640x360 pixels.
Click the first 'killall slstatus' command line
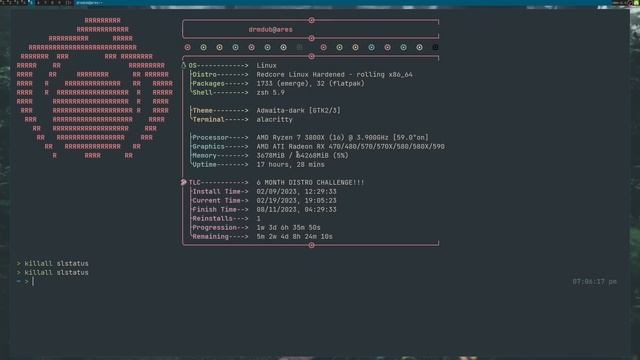tap(56, 263)
